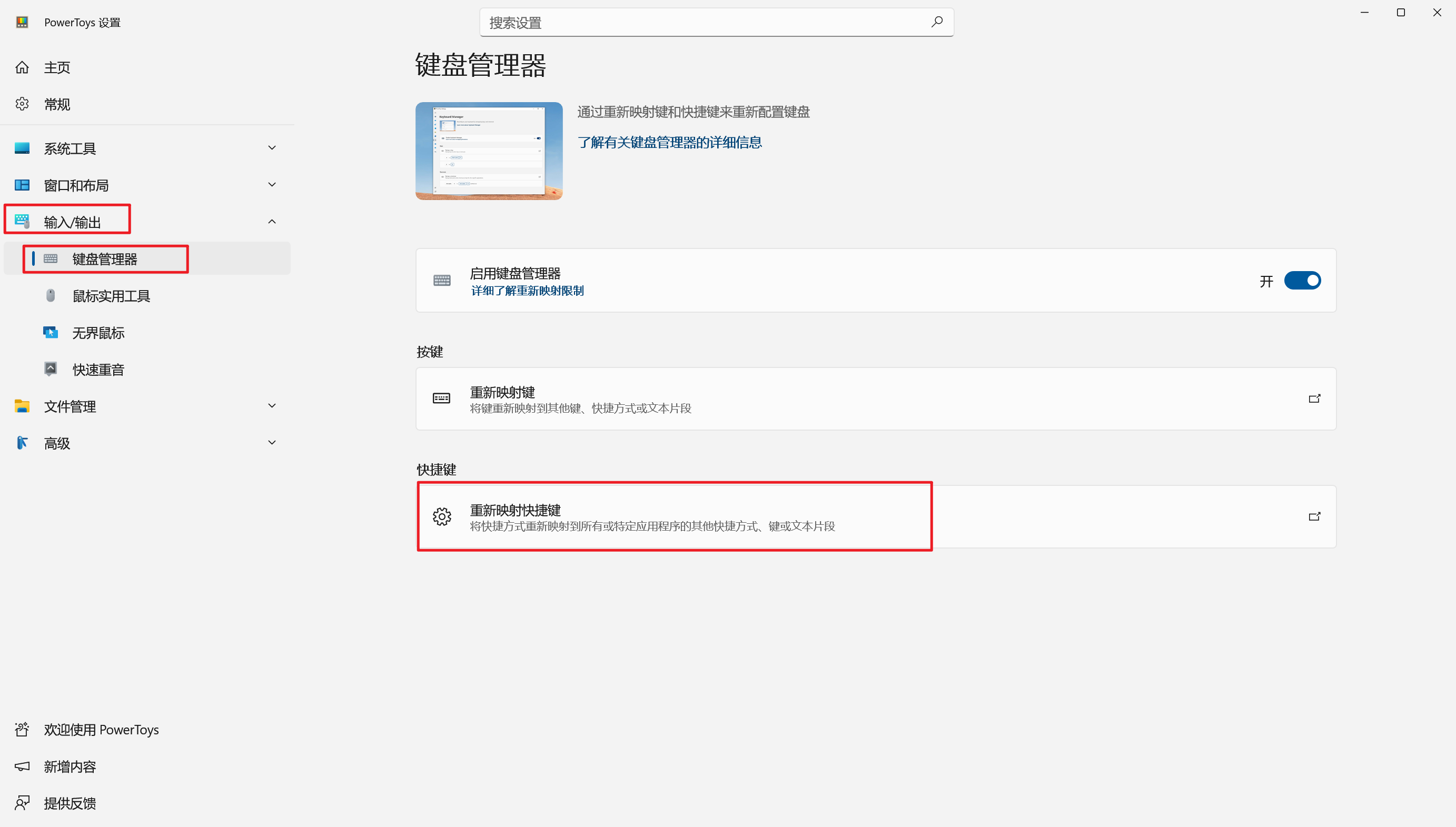The width and height of the screenshot is (1456, 827).
Task: Select 鼠标实用工具 in sidebar
Action: pos(111,296)
